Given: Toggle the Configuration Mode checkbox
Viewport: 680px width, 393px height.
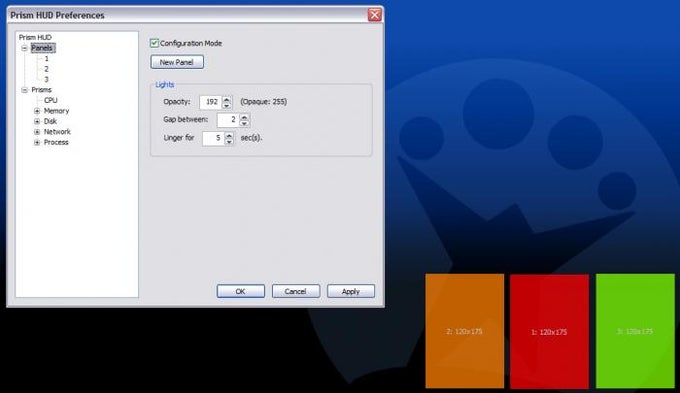Looking at the screenshot, I should [154, 43].
